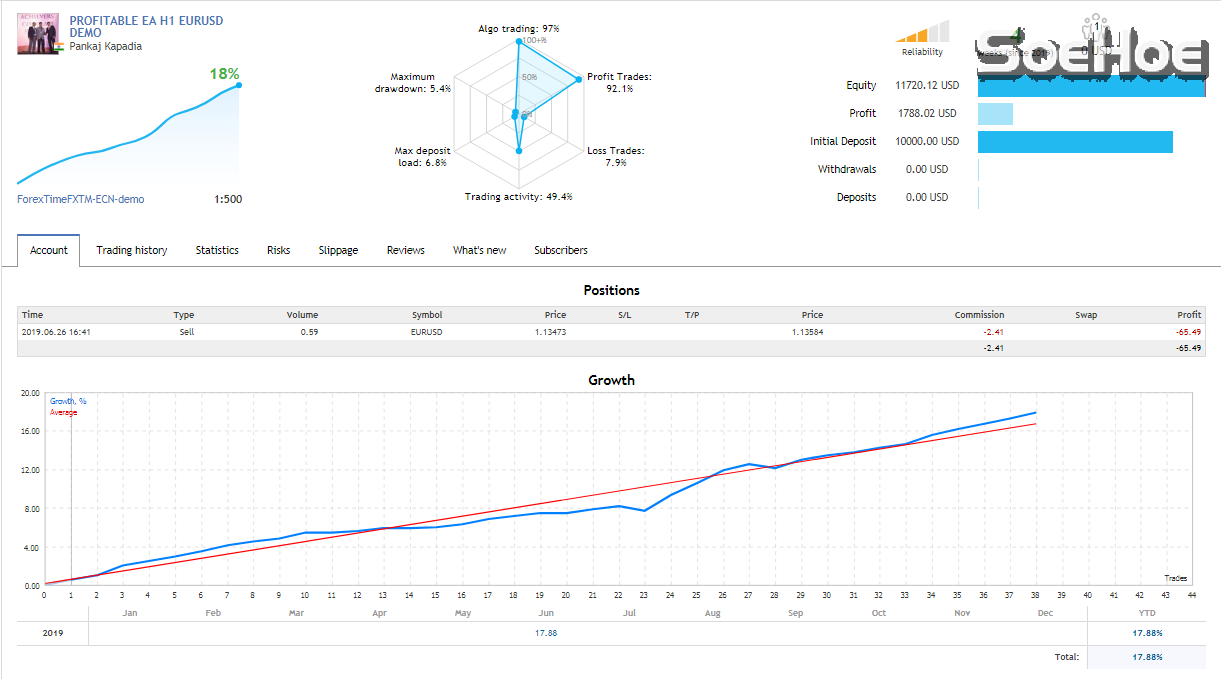Open the Statistics tab
Screen dimensions: 1221x679
coord(216,250)
